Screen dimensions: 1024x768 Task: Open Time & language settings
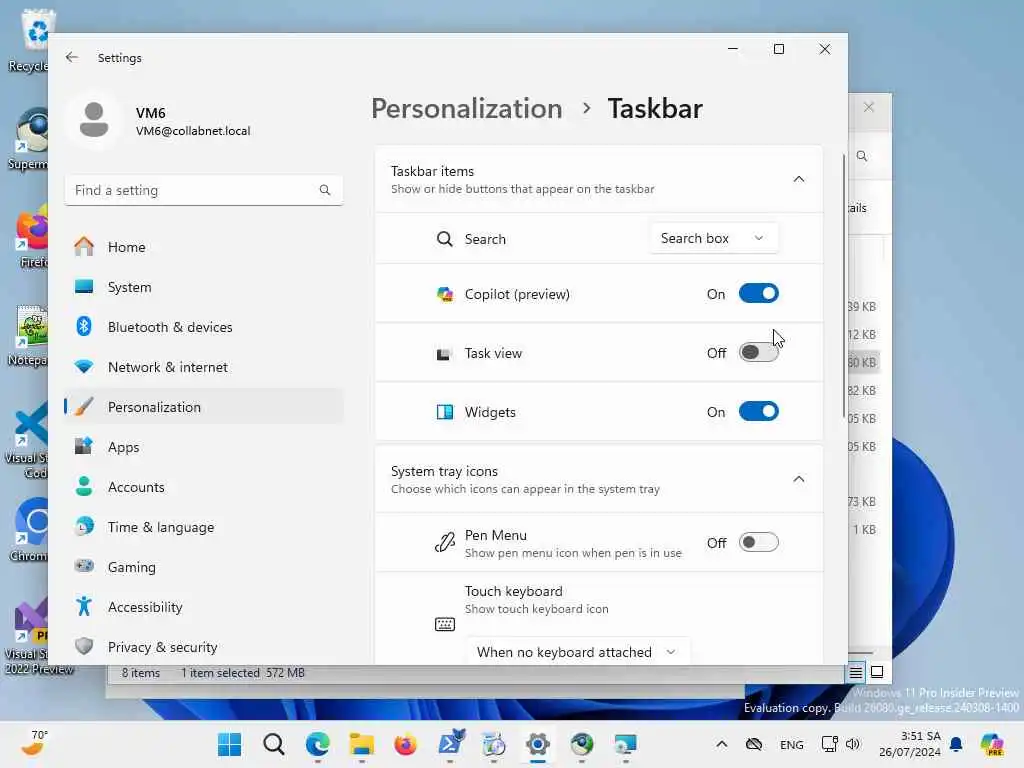(204, 527)
